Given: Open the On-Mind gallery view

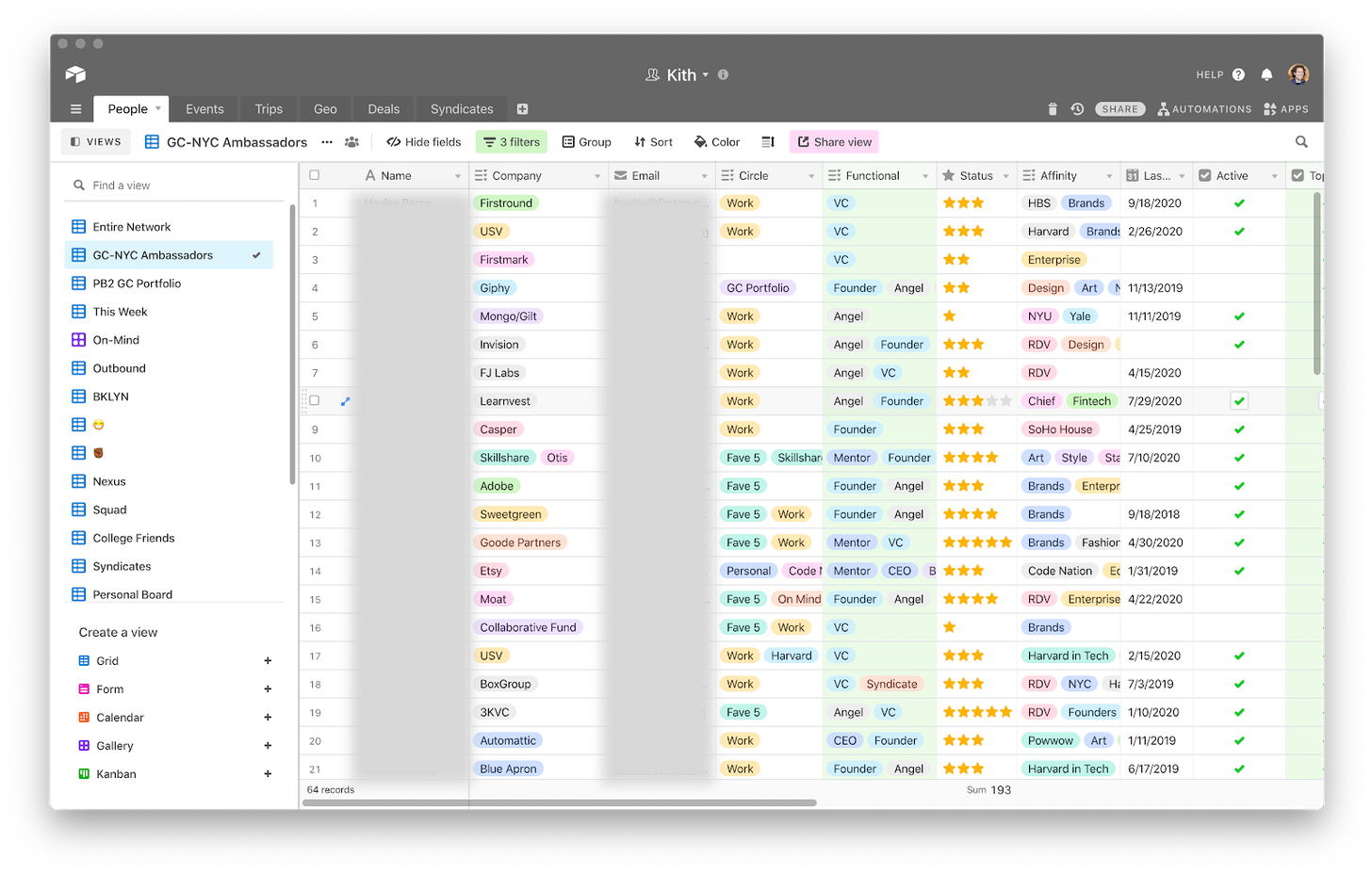Looking at the screenshot, I should tap(116, 340).
